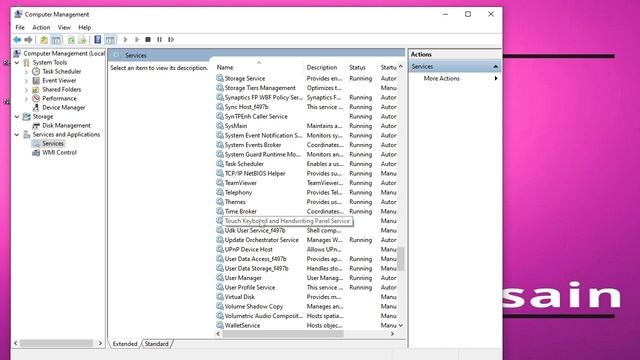Click the Disk Management icon in tree
Viewport: 640px width, 360px height.
pos(36,125)
